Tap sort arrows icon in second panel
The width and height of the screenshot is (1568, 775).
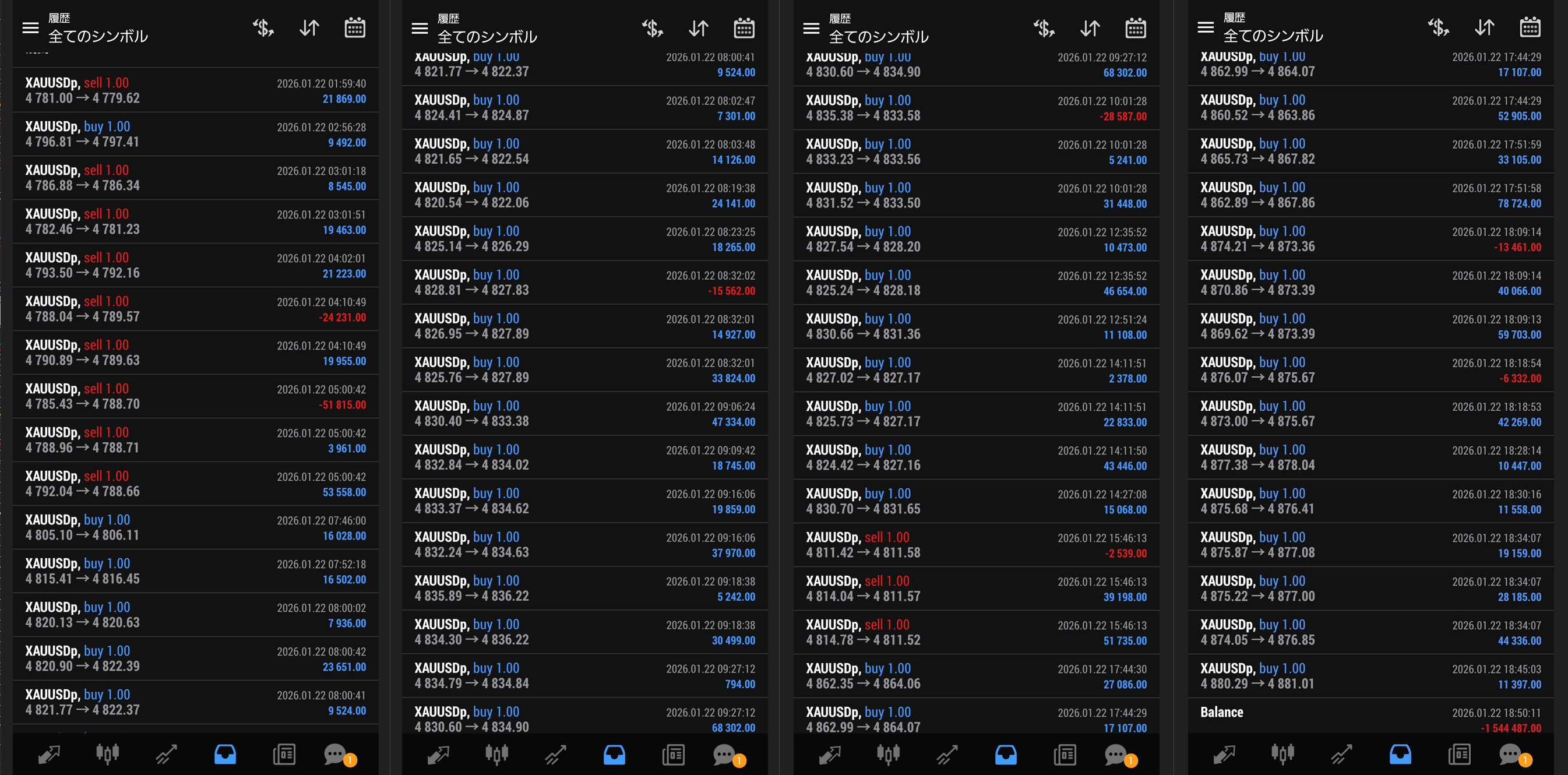(x=698, y=29)
